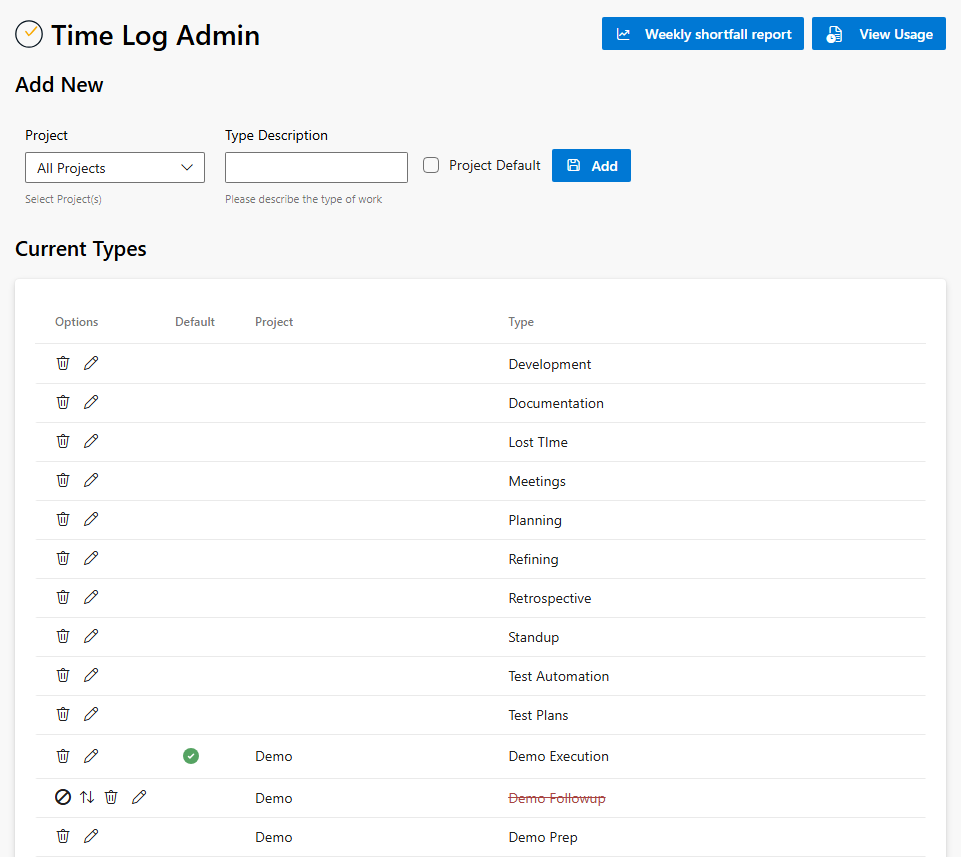Select the struck-through Demo Followup text
Viewport: 961px width, 857px height.
pyautogui.click(x=557, y=798)
